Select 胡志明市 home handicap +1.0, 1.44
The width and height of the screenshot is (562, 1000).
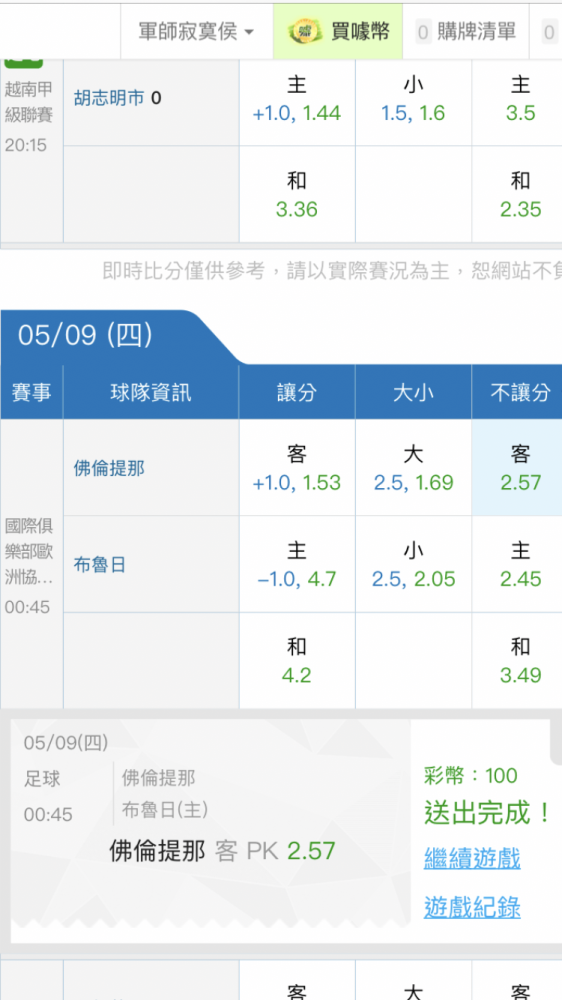[x=297, y=98]
